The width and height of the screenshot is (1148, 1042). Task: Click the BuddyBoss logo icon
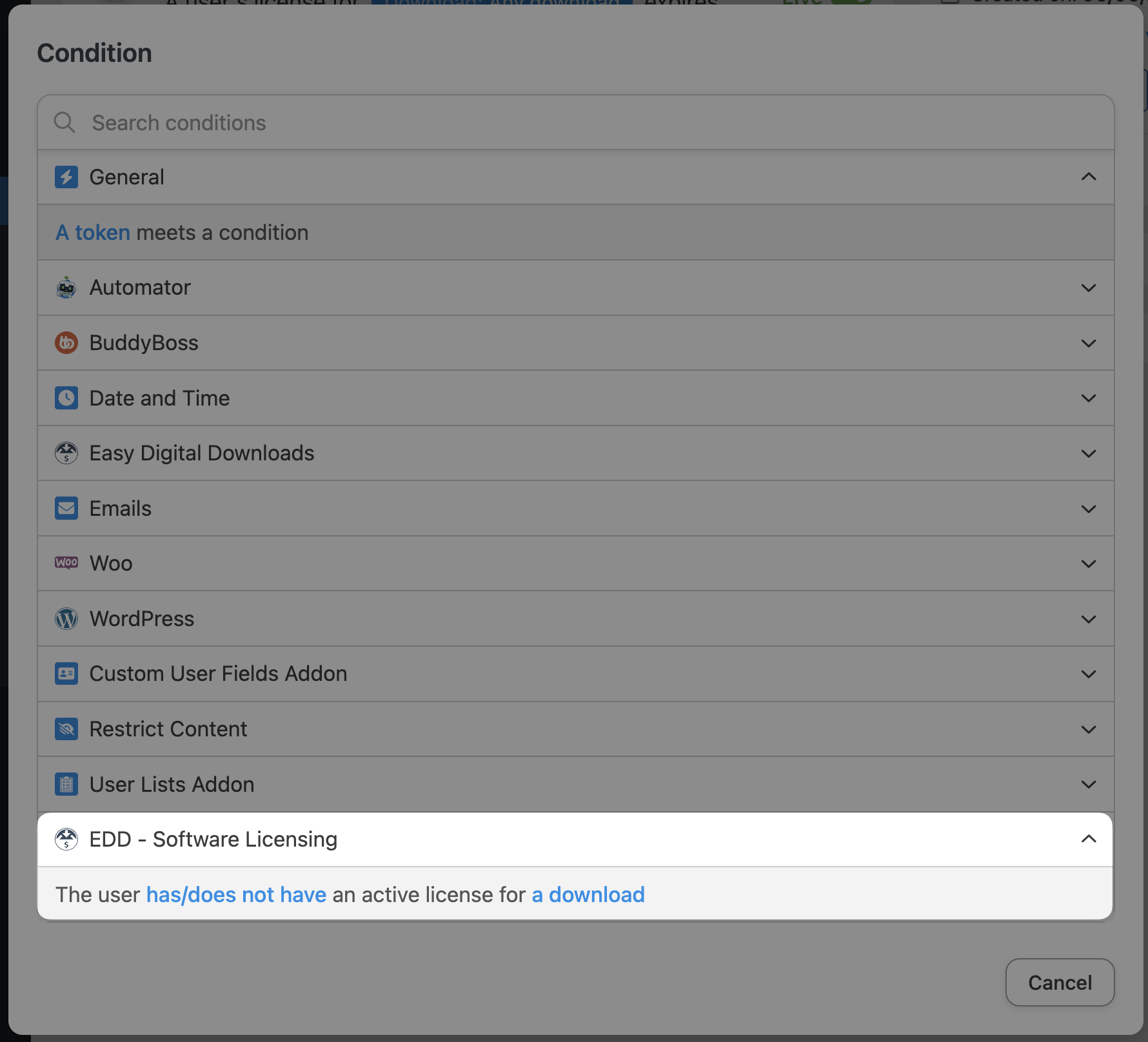coord(66,343)
